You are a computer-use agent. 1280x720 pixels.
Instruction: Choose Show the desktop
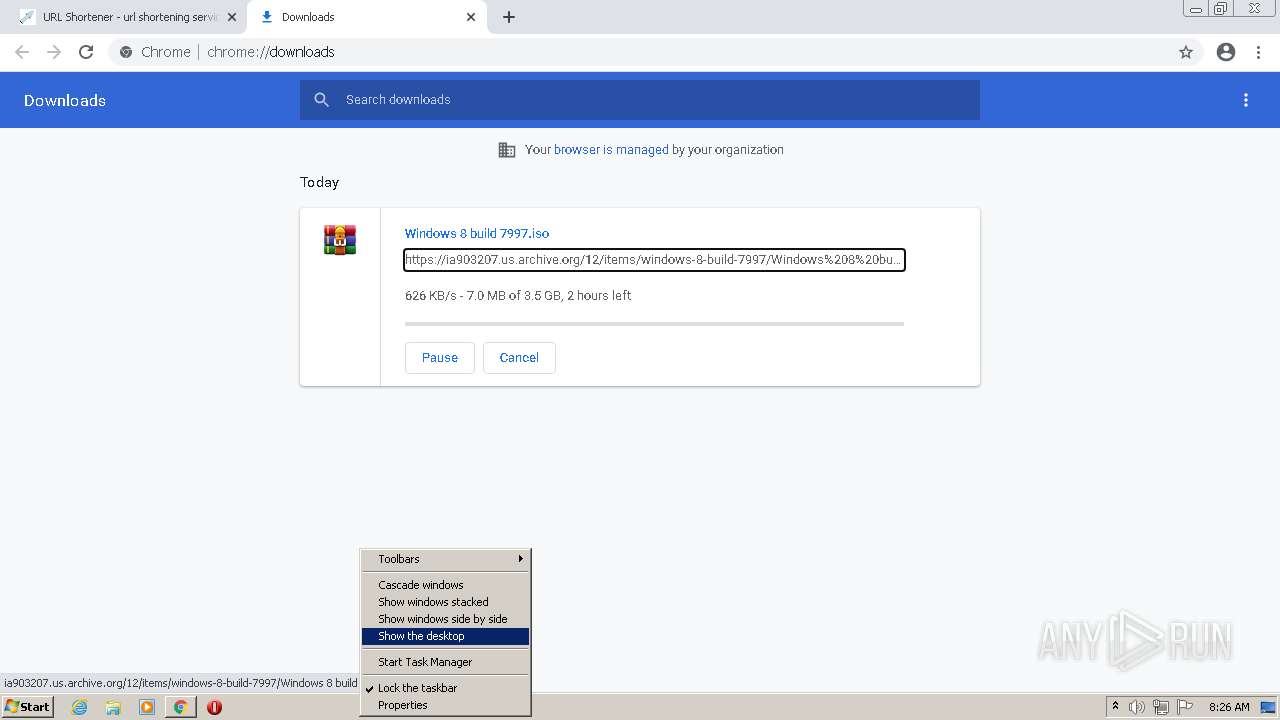[445, 636]
